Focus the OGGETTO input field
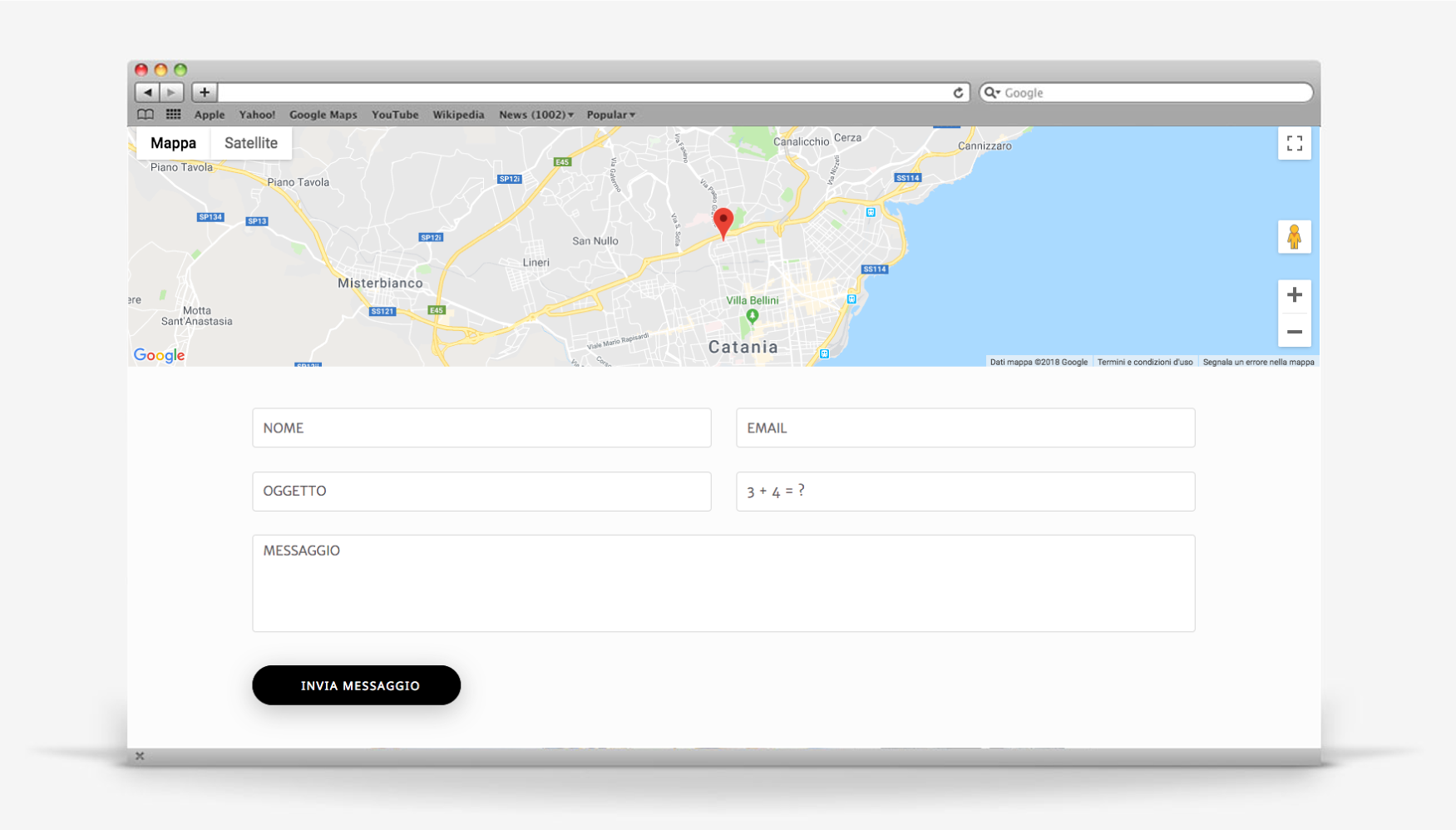This screenshot has width=1456, height=830. tap(481, 492)
